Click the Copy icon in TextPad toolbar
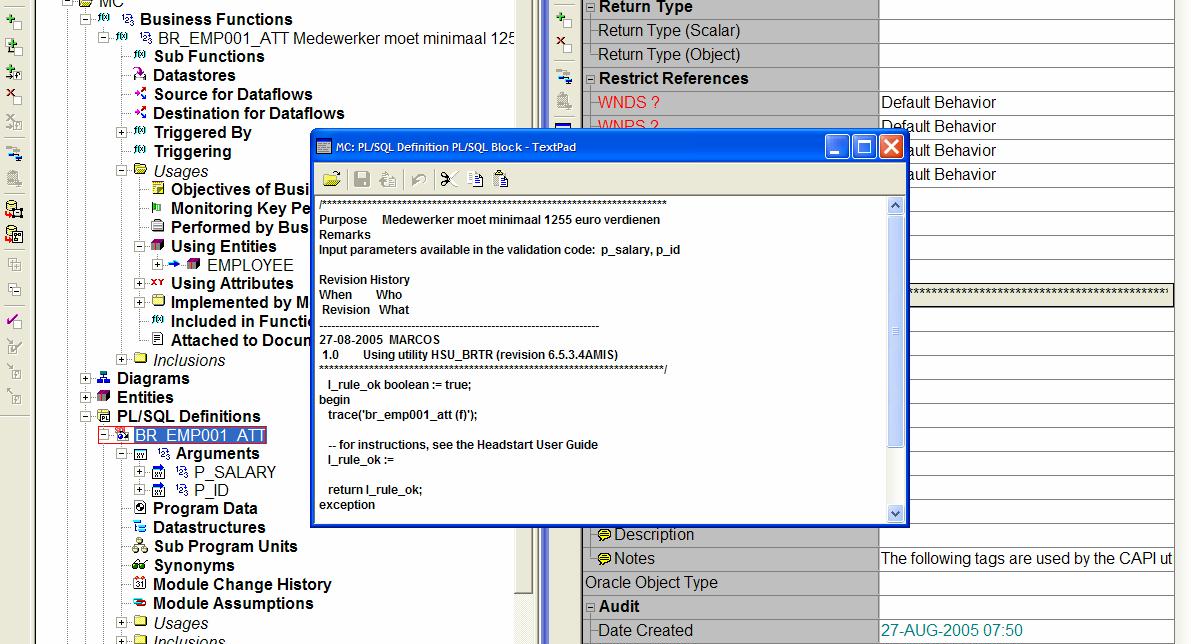Image resolution: width=1191 pixels, height=644 pixels. tap(475, 179)
